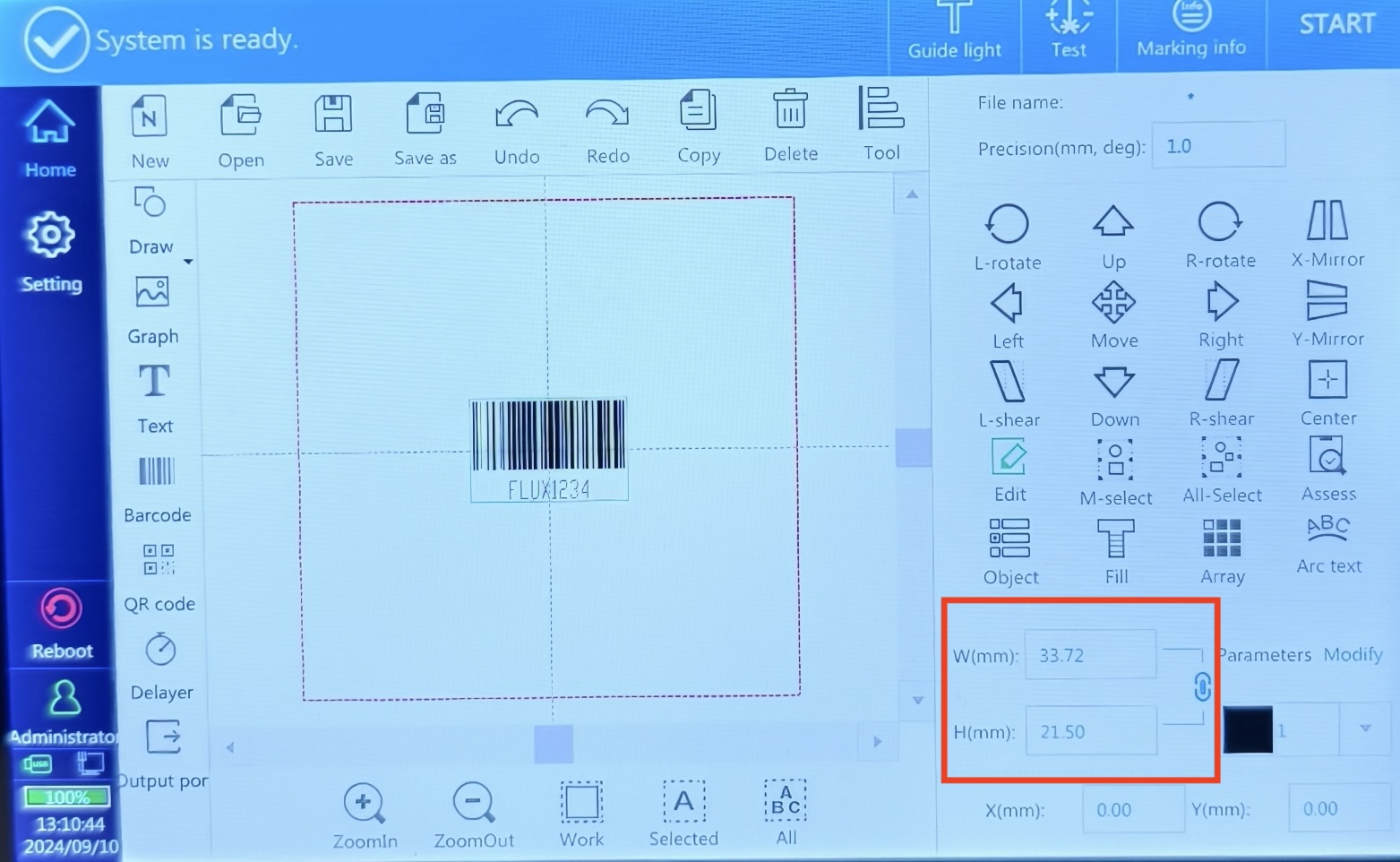Click the R-shear icon

pyautogui.click(x=1221, y=393)
